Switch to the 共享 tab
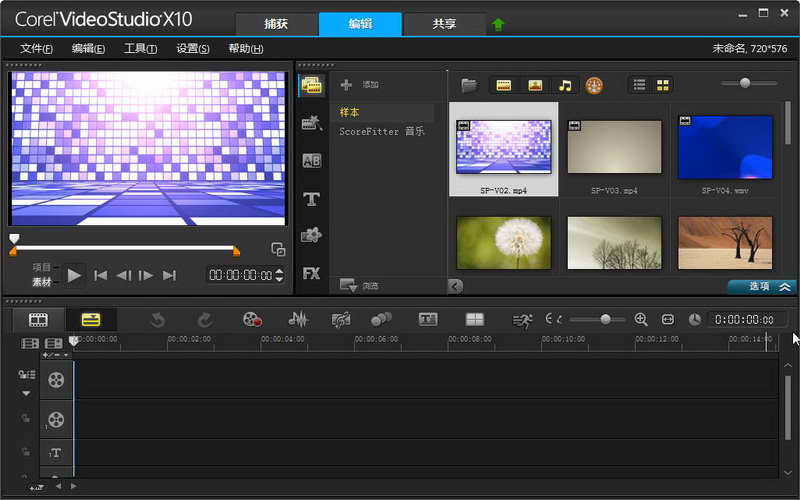 pyautogui.click(x=445, y=23)
